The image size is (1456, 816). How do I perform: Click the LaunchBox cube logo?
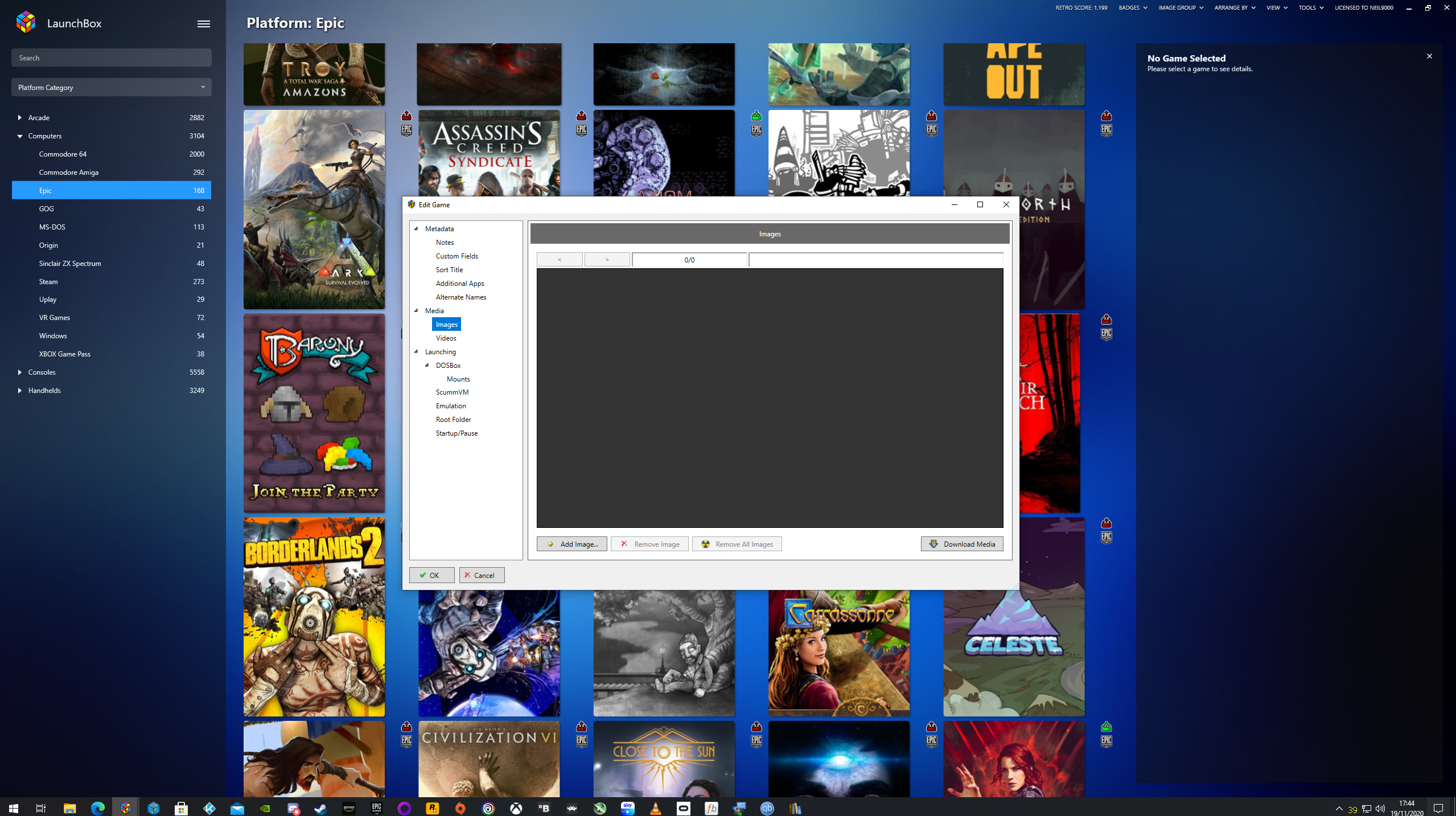click(x=26, y=23)
